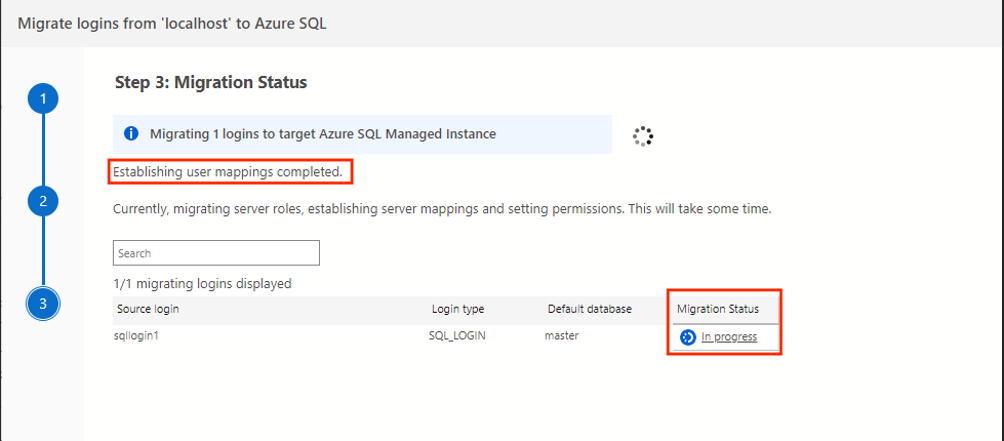Focus the Search logins field
The height and width of the screenshot is (441, 1004).
216,253
